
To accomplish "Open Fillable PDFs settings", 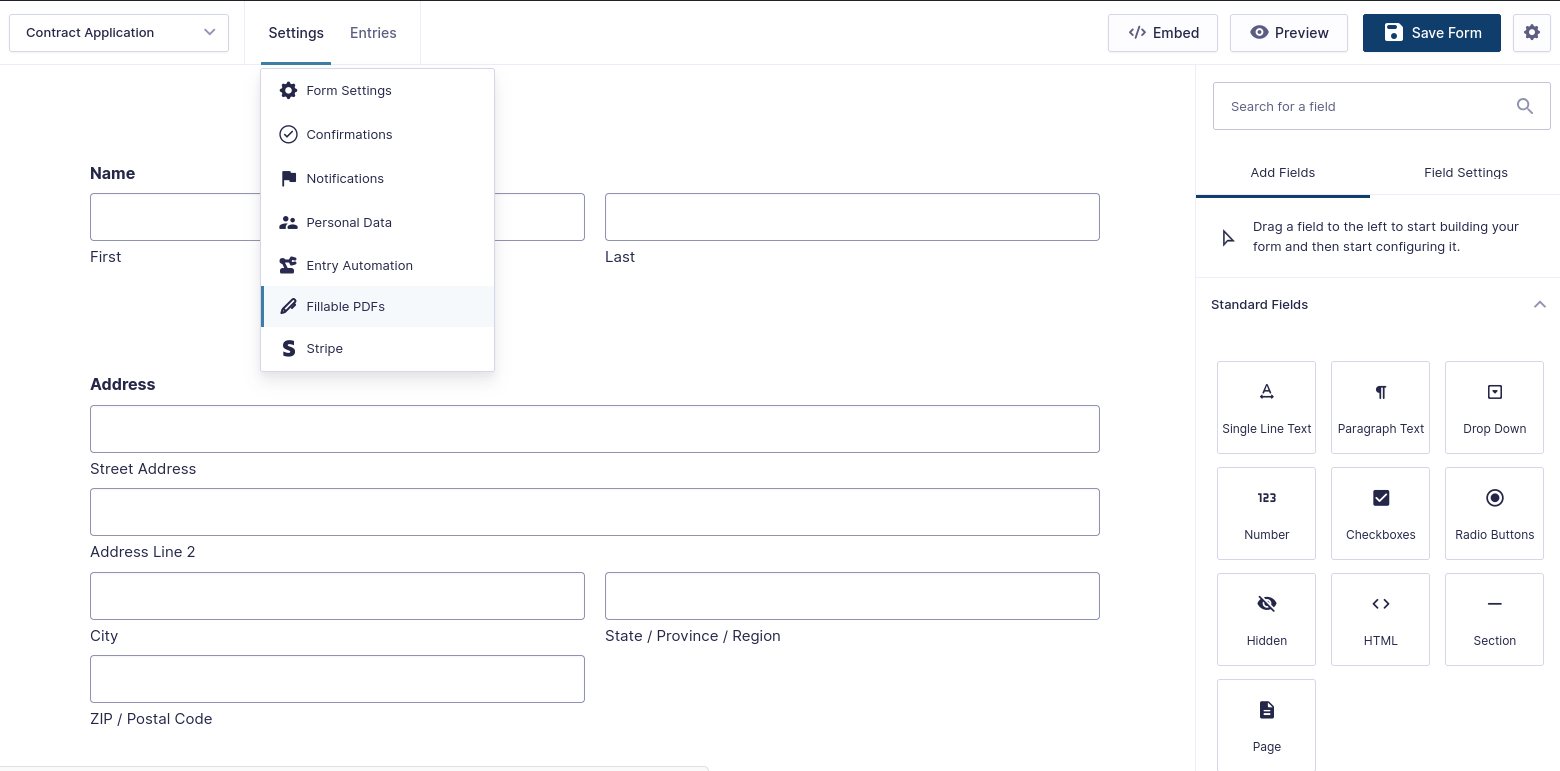I will (x=345, y=306).
